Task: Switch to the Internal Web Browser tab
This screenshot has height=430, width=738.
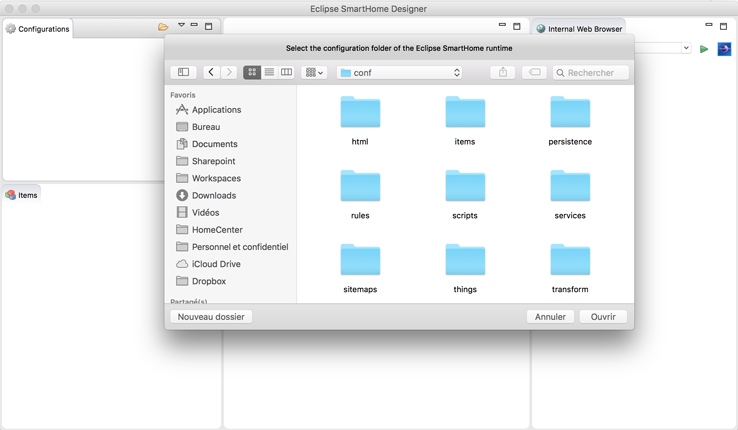Action: pos(579,29)
